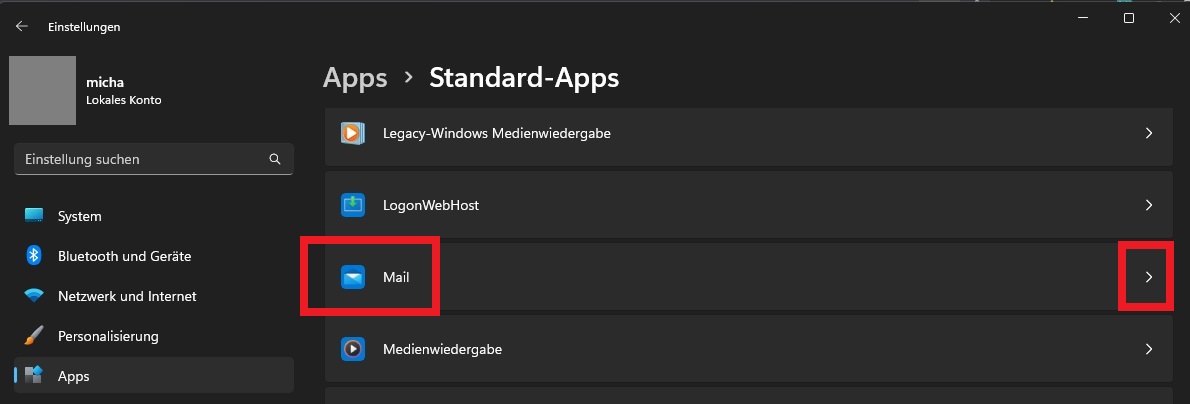Expand the Medienwiedergabe entry chevron

coord(1149,350)
